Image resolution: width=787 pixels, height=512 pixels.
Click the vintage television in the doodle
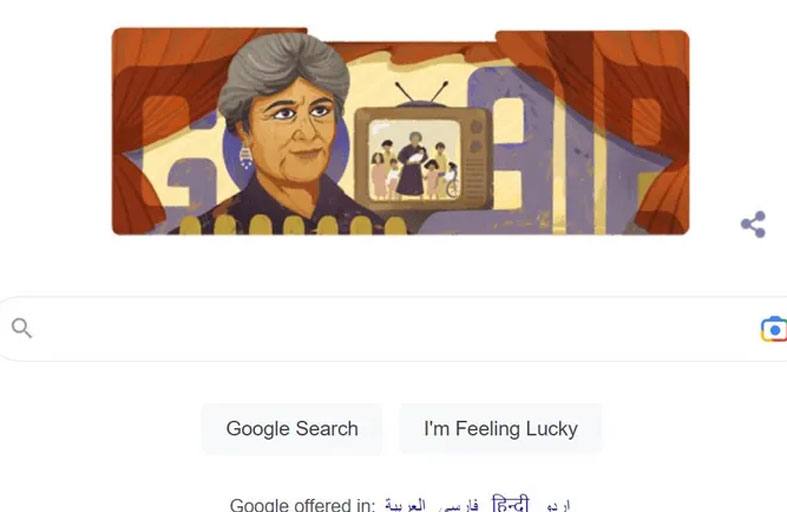(x=423, y=156)
